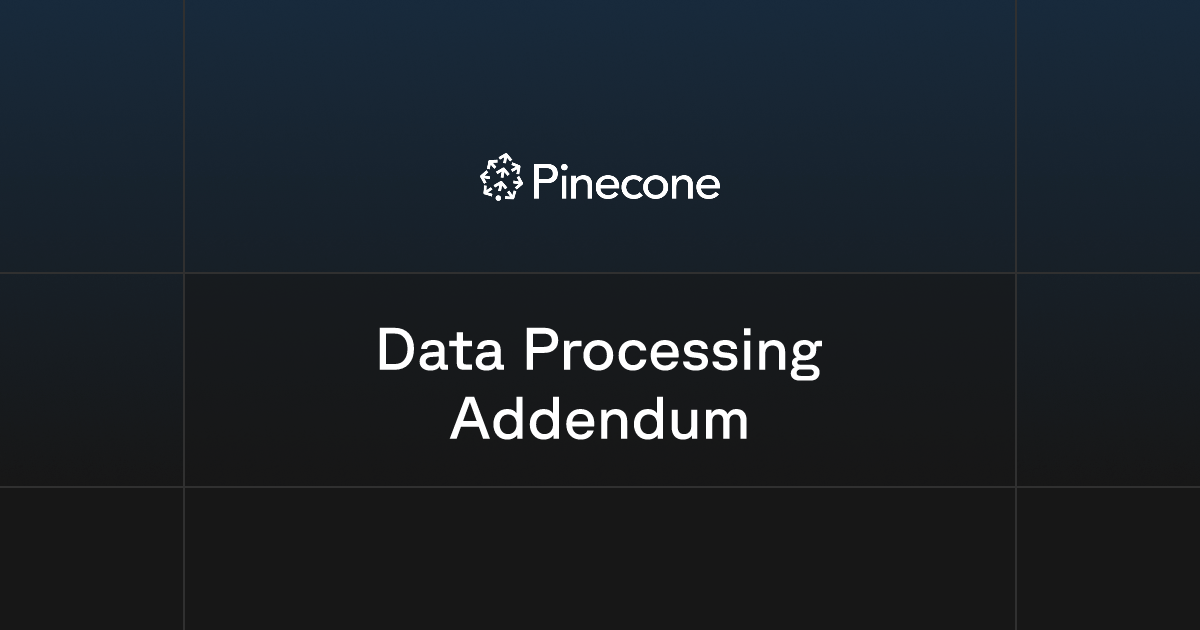Click the empty panel left of the title
1200x630 pixels.
pos(91,380)
